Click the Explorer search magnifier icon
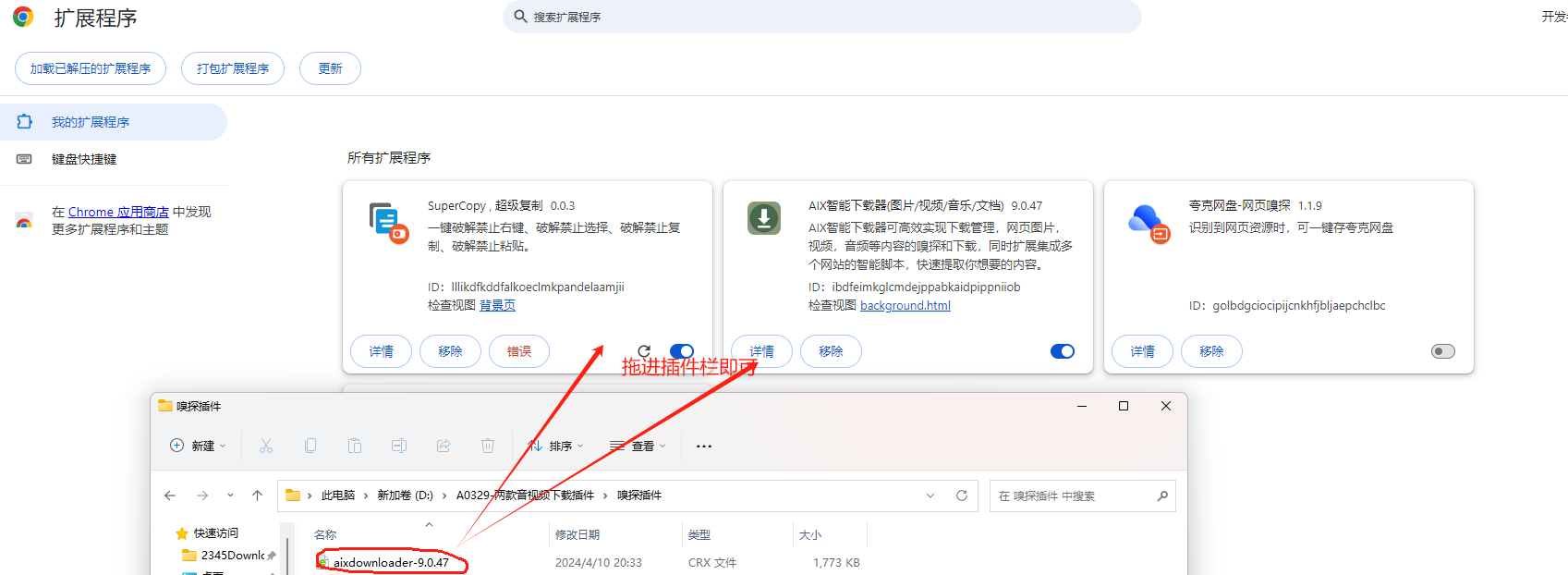Viewport: 1568px width, 575px height. [x=1162, y=495]
